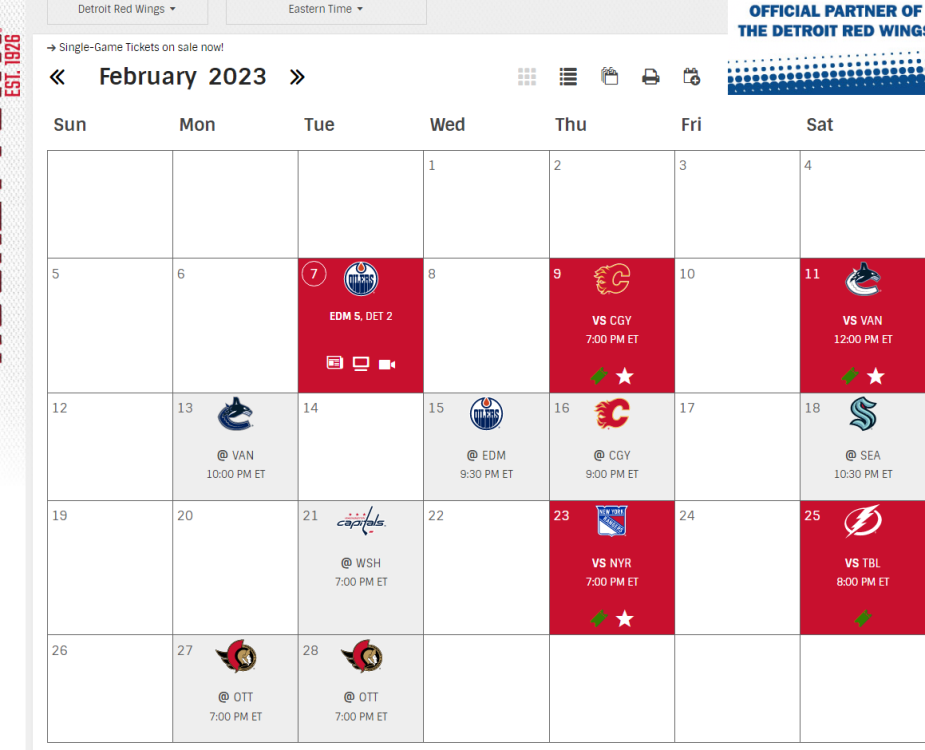Viewport: 925px width, 750px height.
Task: Open the video icon for the February 7 game
Action: [387, 364]
